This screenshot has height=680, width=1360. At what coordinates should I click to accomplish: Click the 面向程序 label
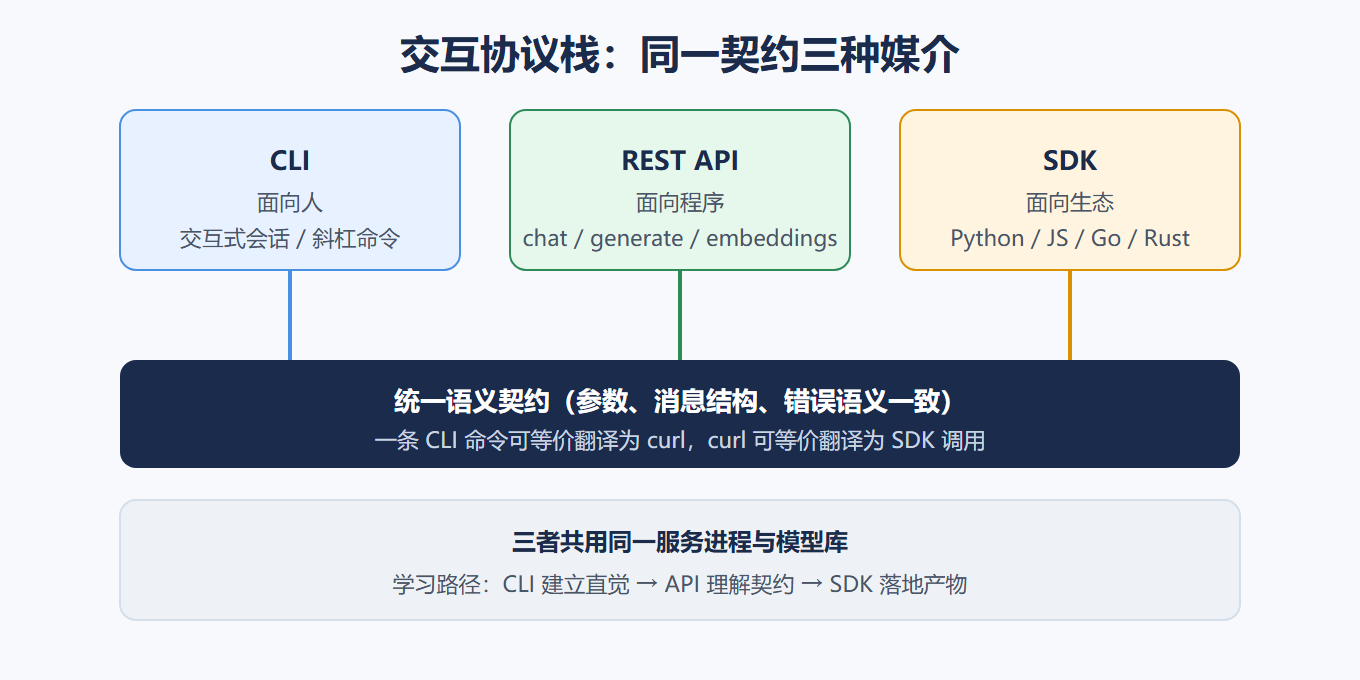[x=680, y=203]
